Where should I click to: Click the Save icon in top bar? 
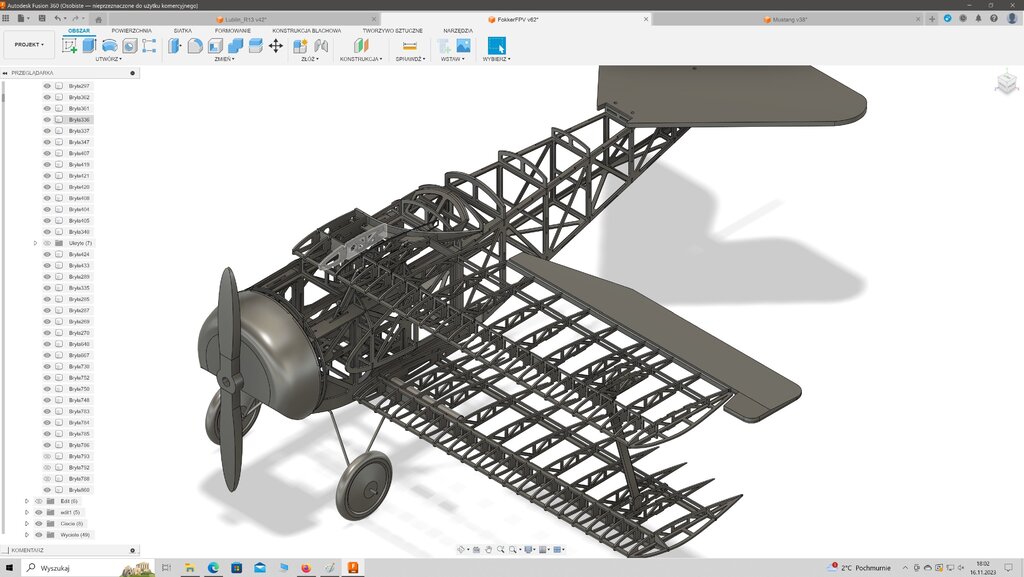[x=42, y=18]
